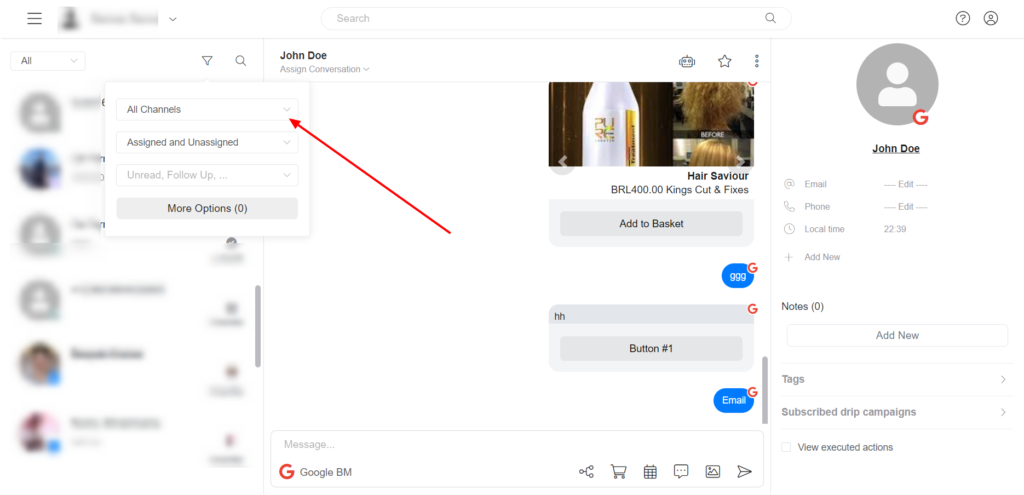Open the help question mark icon
The image size is (1024, 495).
tap(963, 18)
